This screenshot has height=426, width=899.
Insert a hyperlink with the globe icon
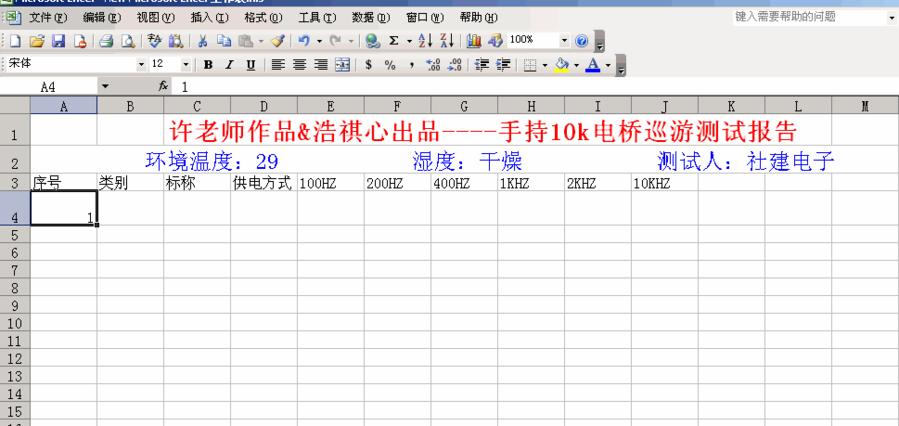tap(373, 41)
